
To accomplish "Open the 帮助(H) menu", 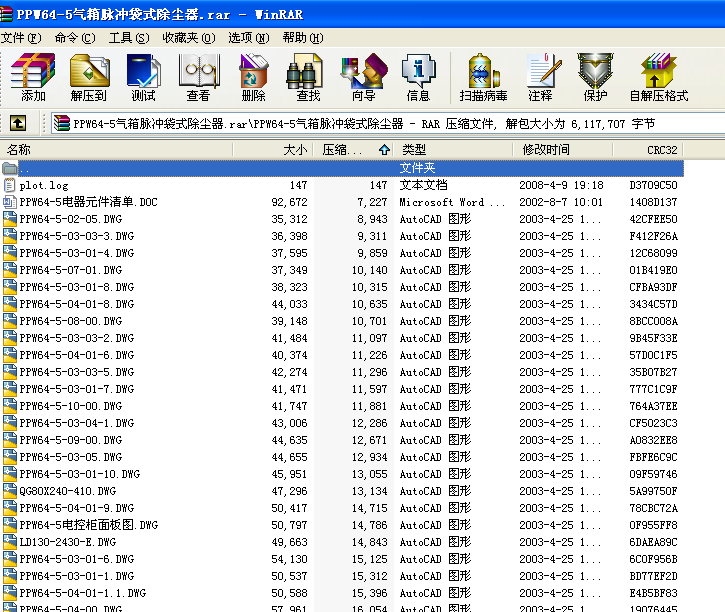I will [303, 38].
